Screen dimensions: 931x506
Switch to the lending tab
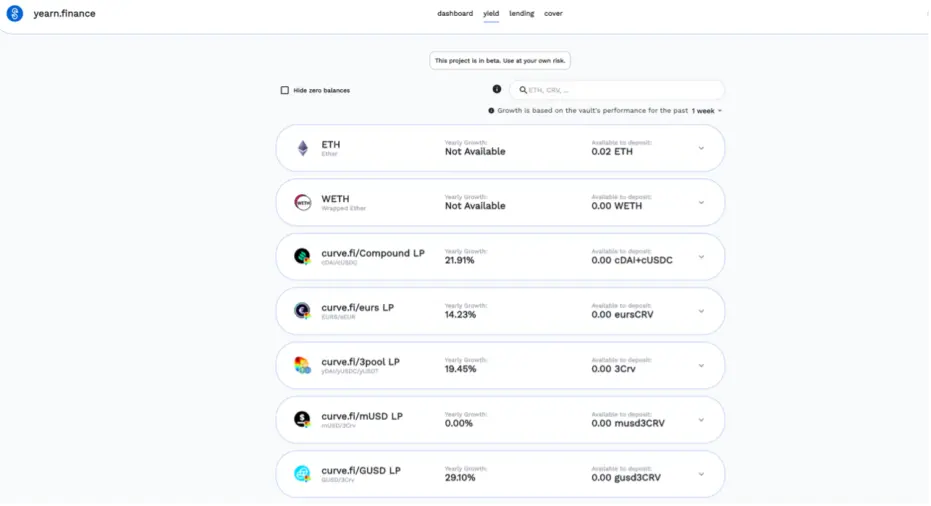click(522, 13)
